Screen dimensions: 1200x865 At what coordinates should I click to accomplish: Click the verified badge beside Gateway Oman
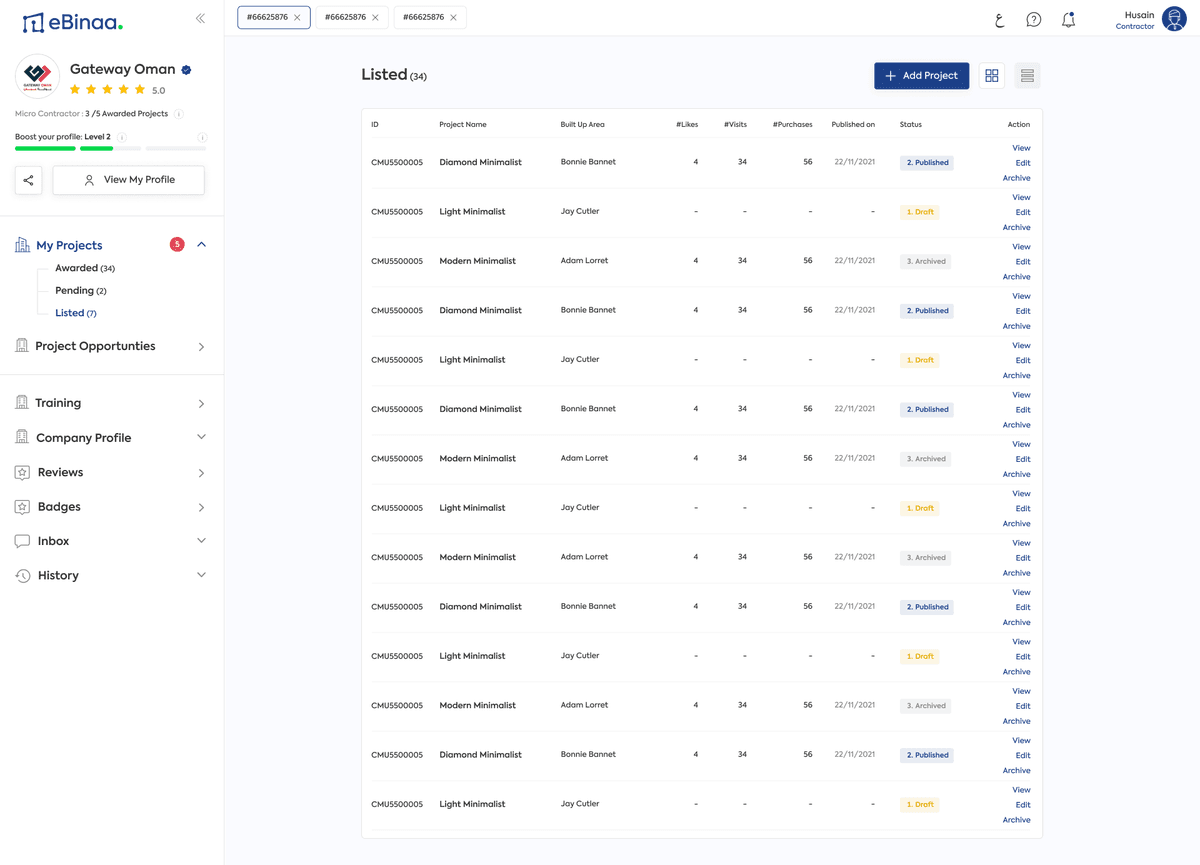186,70
